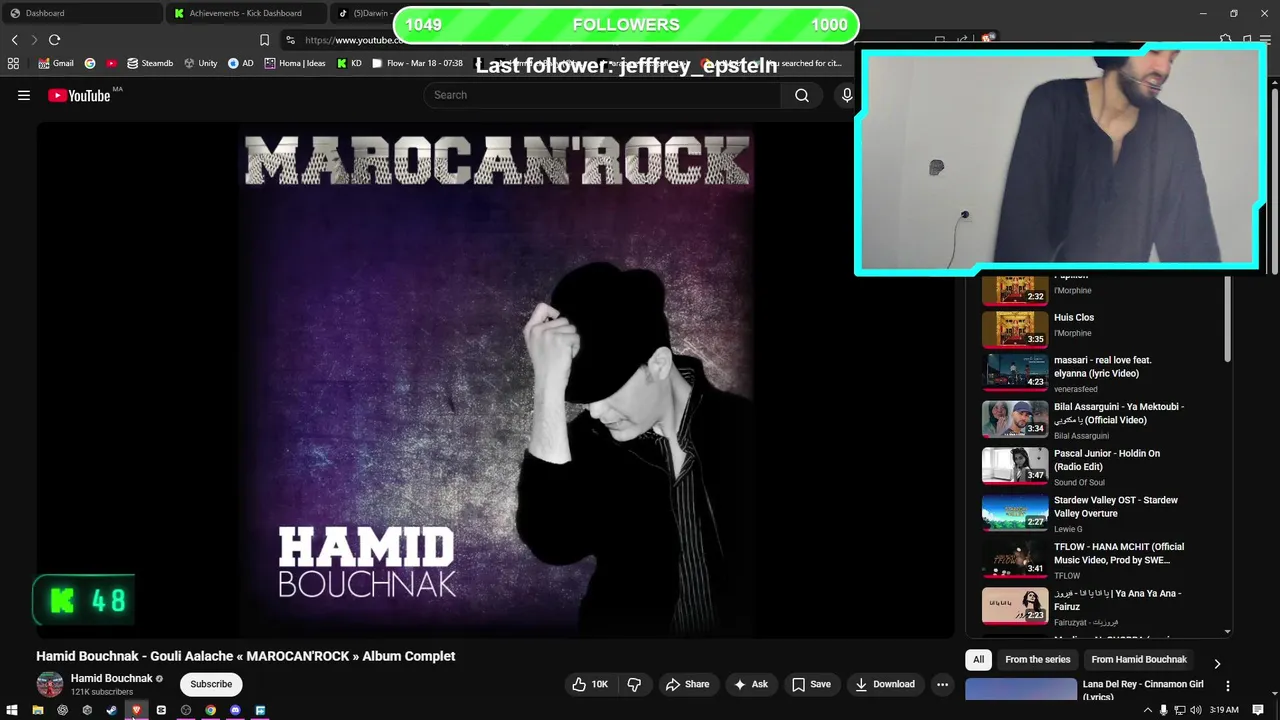Go to the YouTube home logo
This screenshot has height=720, width=1280.
point(79,95)
